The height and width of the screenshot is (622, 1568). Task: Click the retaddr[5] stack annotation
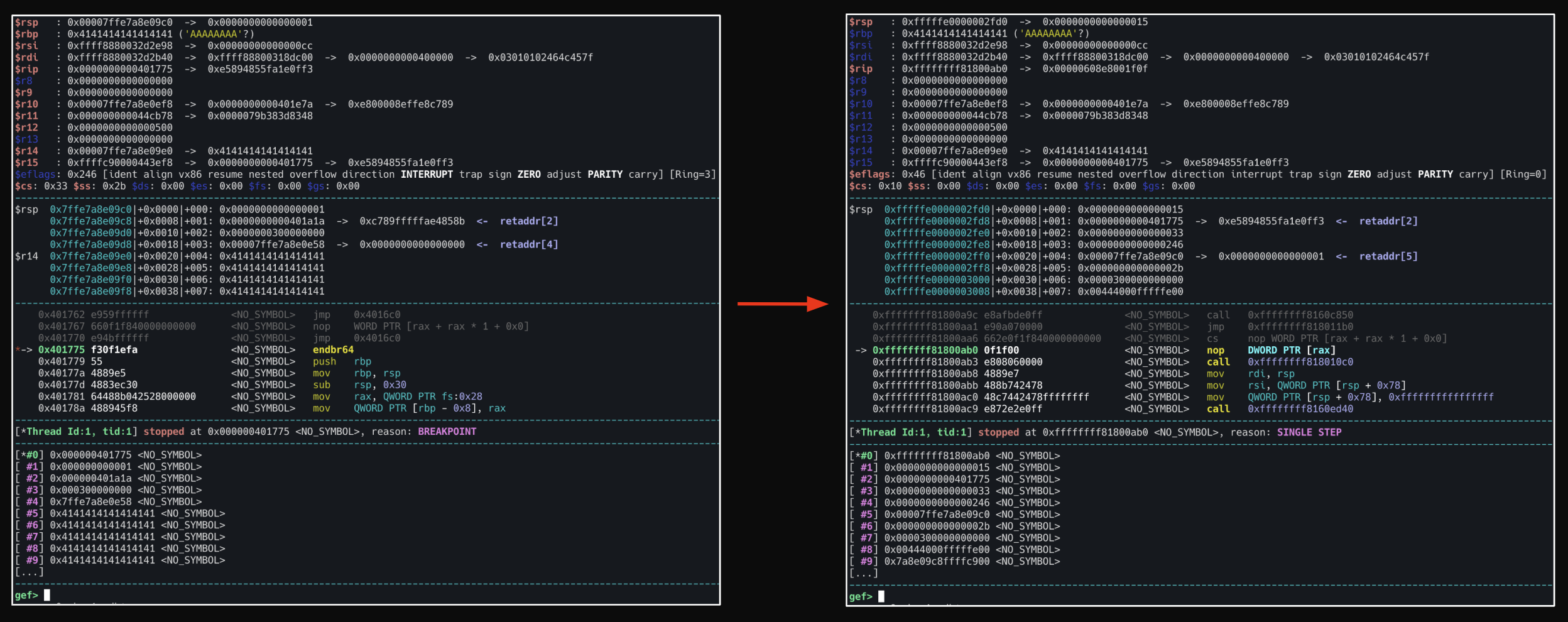tap(1388, 256)
